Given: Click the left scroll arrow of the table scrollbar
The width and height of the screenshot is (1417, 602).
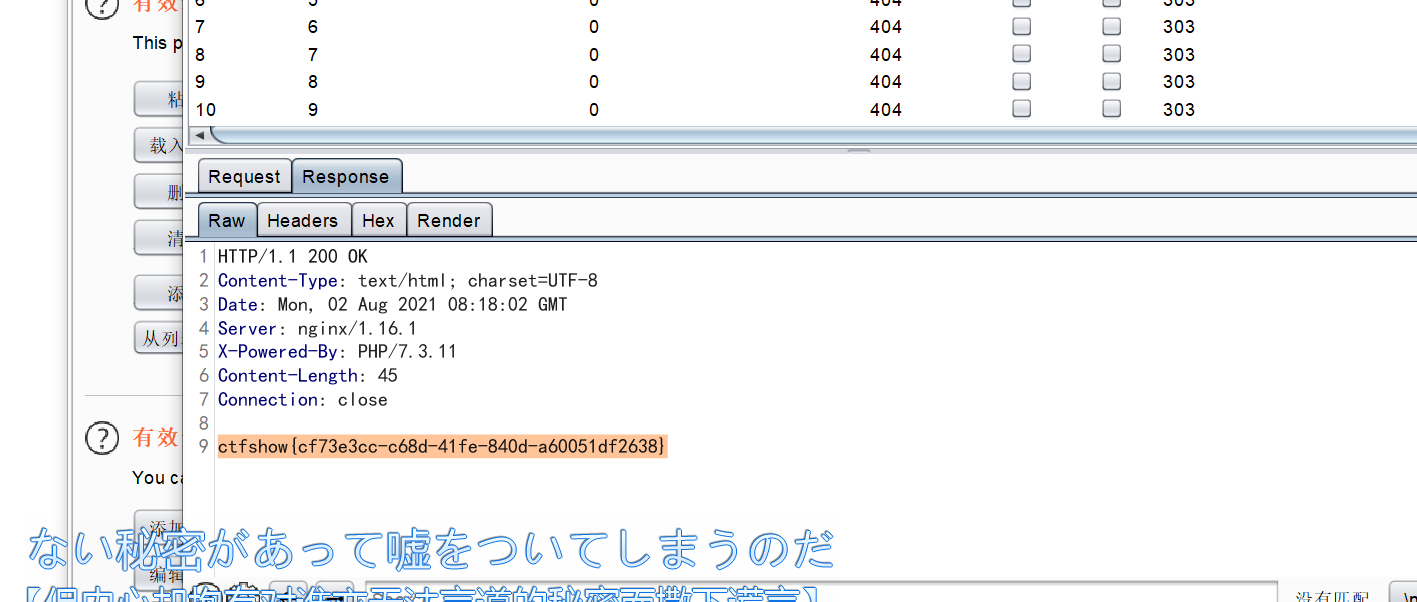Looking at the screenshot, I should point(199,134).
